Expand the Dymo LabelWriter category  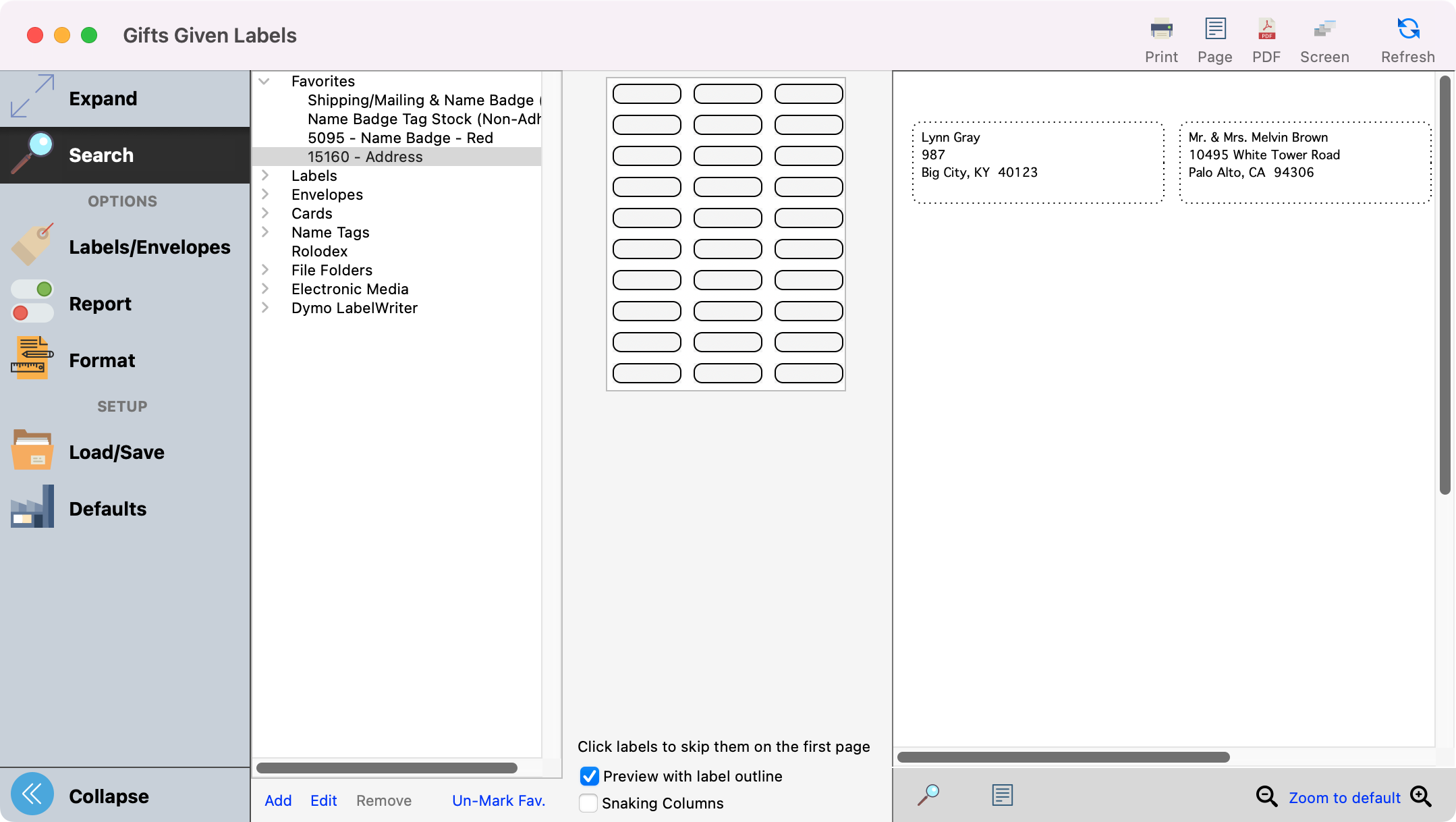(265, 308)
